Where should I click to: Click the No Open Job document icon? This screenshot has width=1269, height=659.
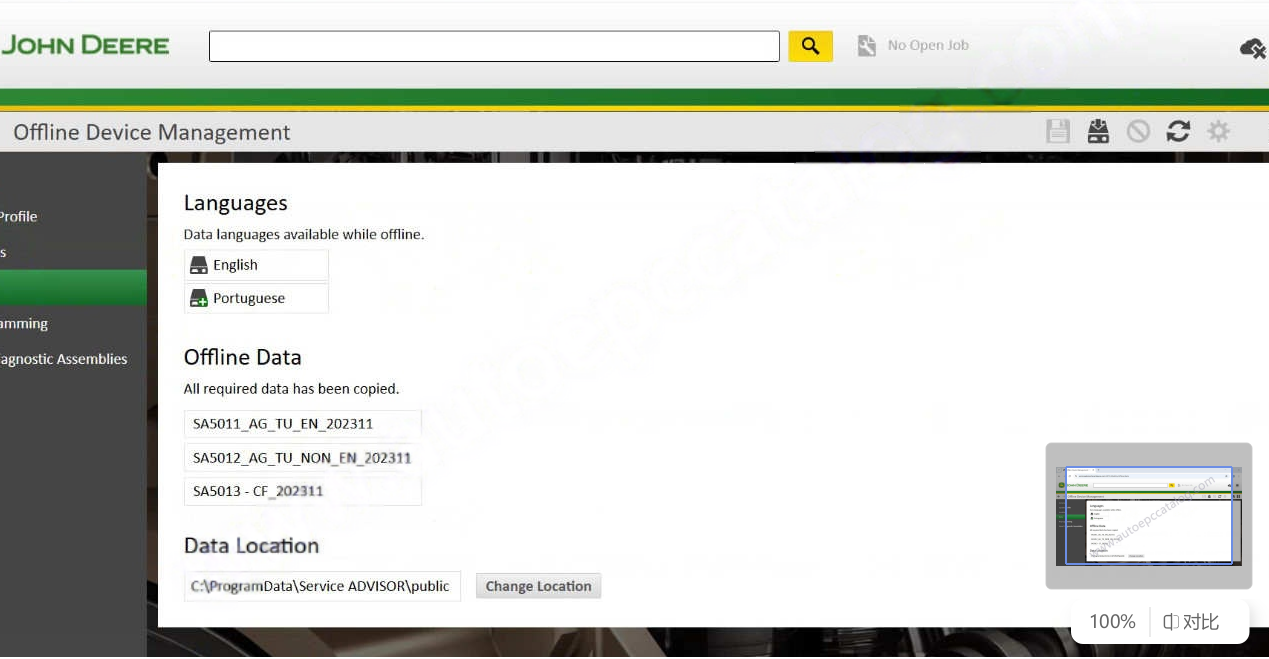click(866, 45)
